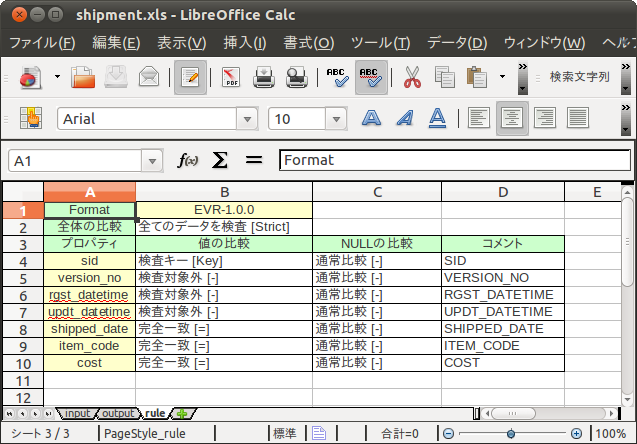
Task: Open the Name Box dropdown arrow
Action: [152, 161]
